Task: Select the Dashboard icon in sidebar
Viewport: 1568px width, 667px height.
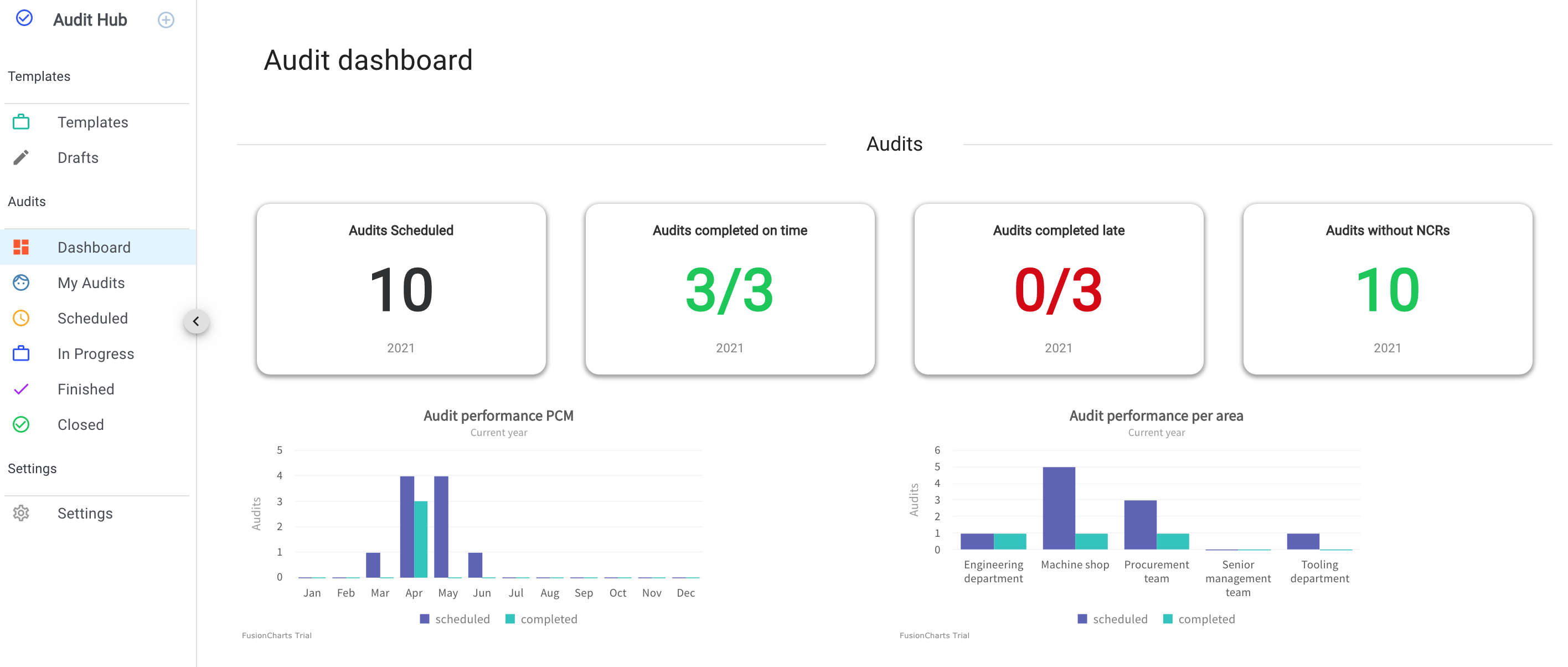Action: coord(20,247)
